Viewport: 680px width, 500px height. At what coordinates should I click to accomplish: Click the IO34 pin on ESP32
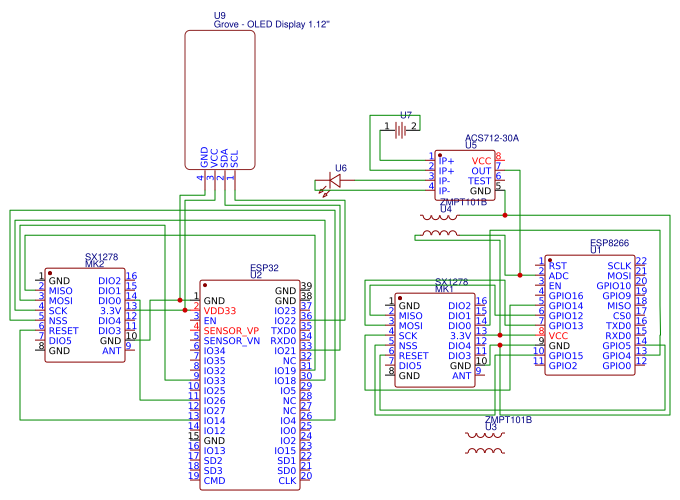(214, 350)
